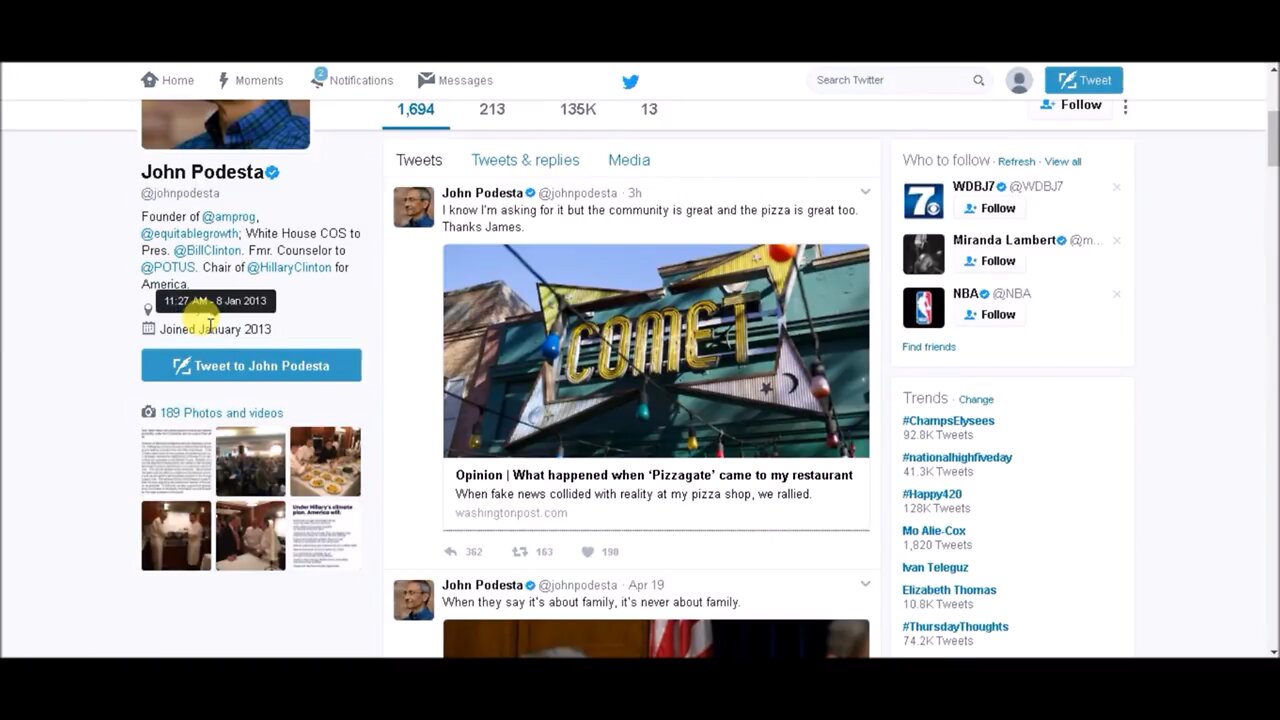Go to Twitter Home

point(168,80)
